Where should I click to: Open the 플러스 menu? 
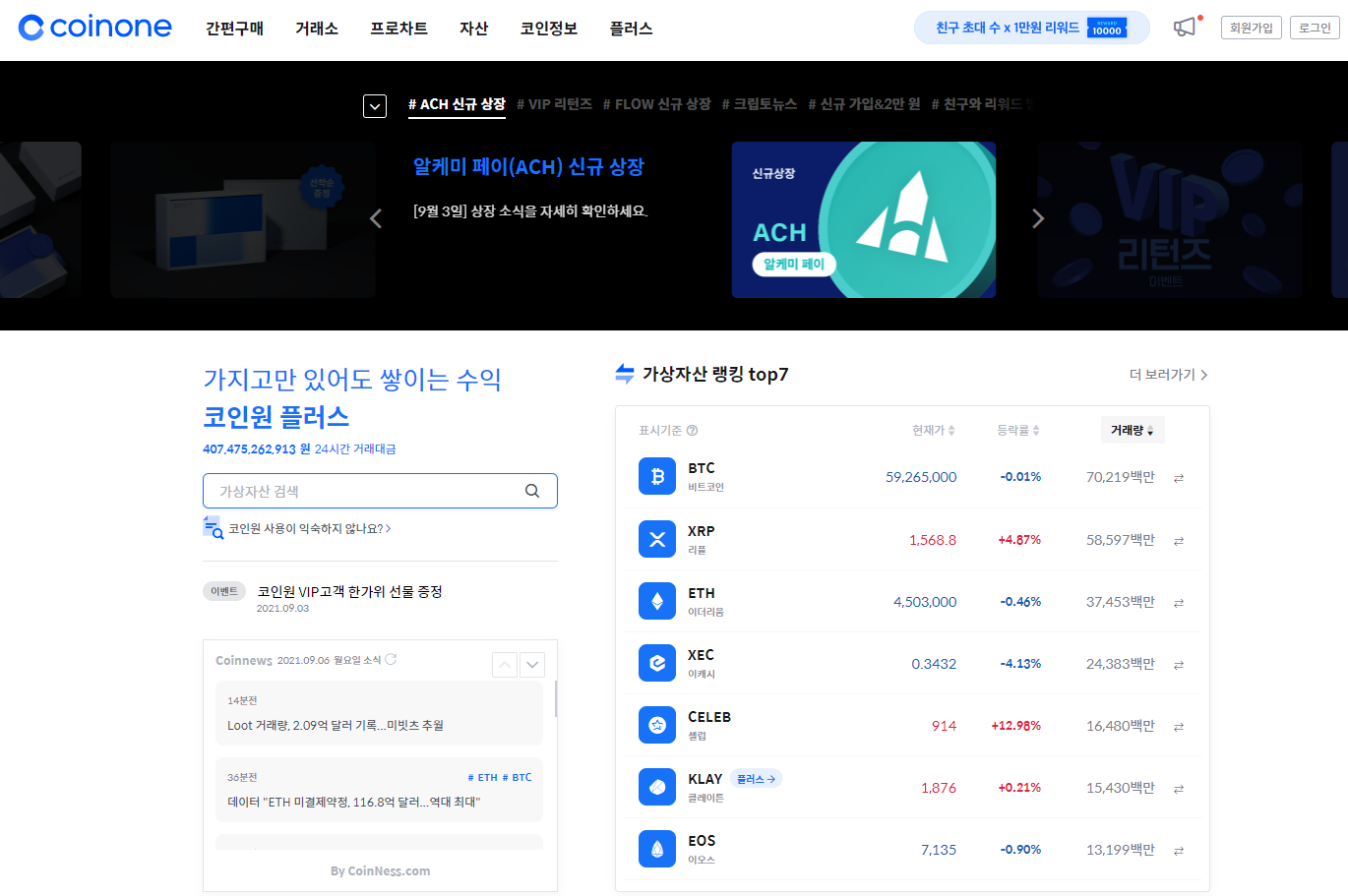click(x=631, y=29)
